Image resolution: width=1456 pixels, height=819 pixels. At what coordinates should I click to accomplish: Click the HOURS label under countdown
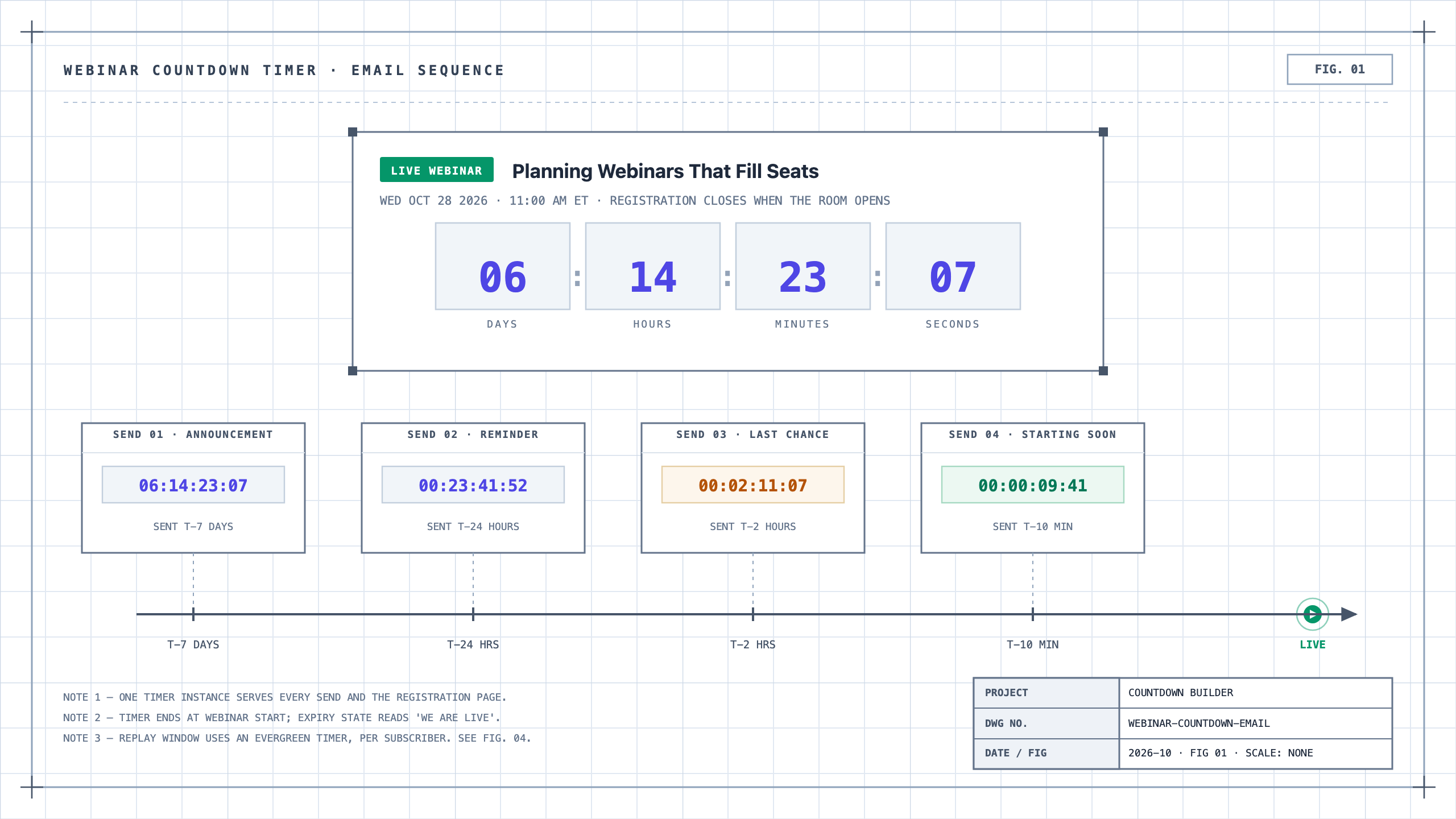[x=652, y=324]
